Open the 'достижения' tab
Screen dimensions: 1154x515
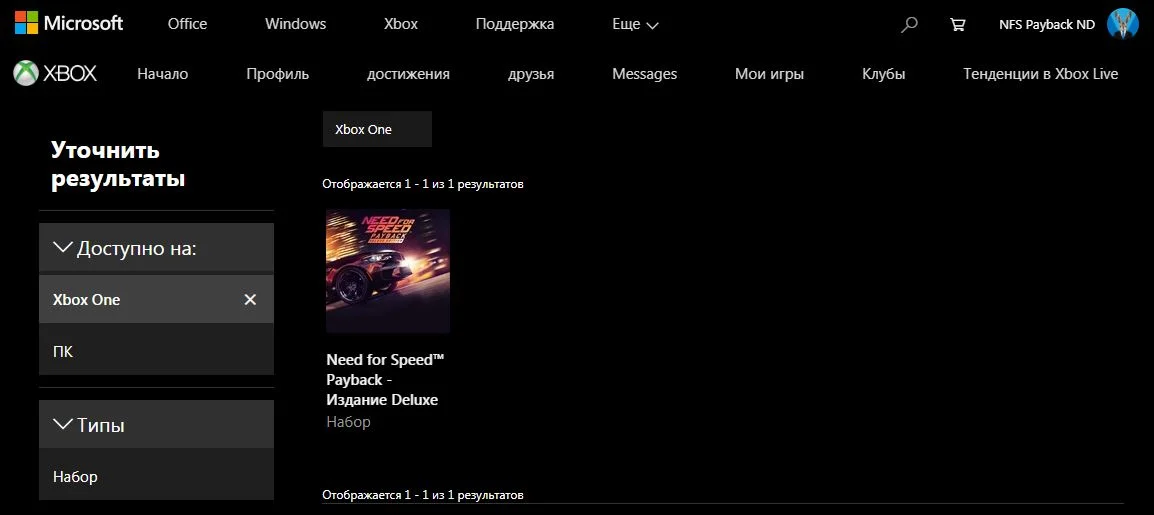click(408, 74)
